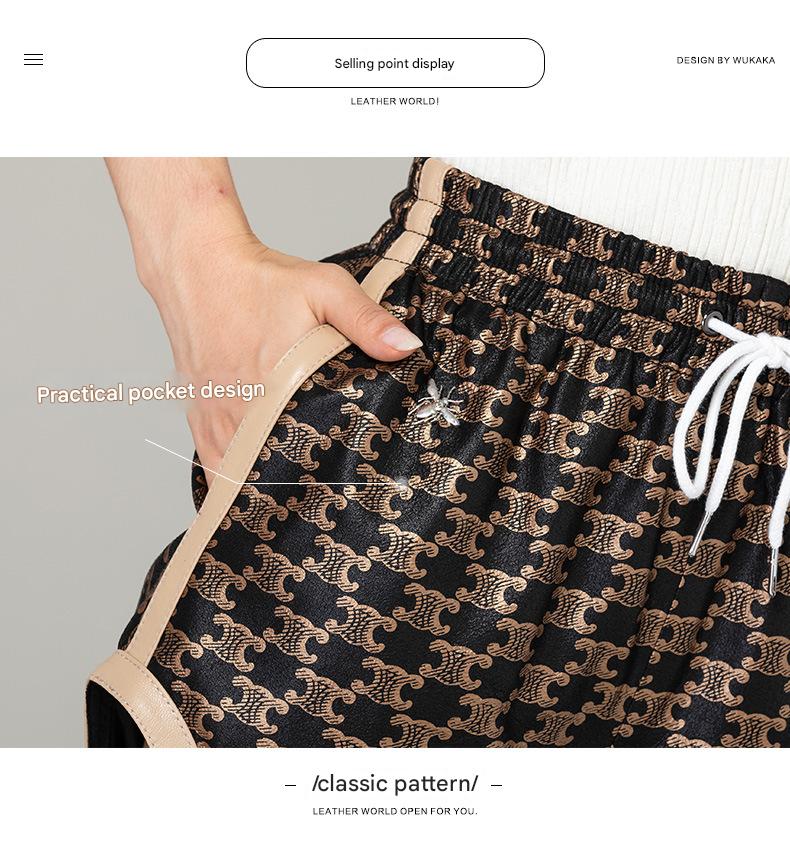
Task: Click the glowing pointer dot on pocket
Action: tap(403, 483)
